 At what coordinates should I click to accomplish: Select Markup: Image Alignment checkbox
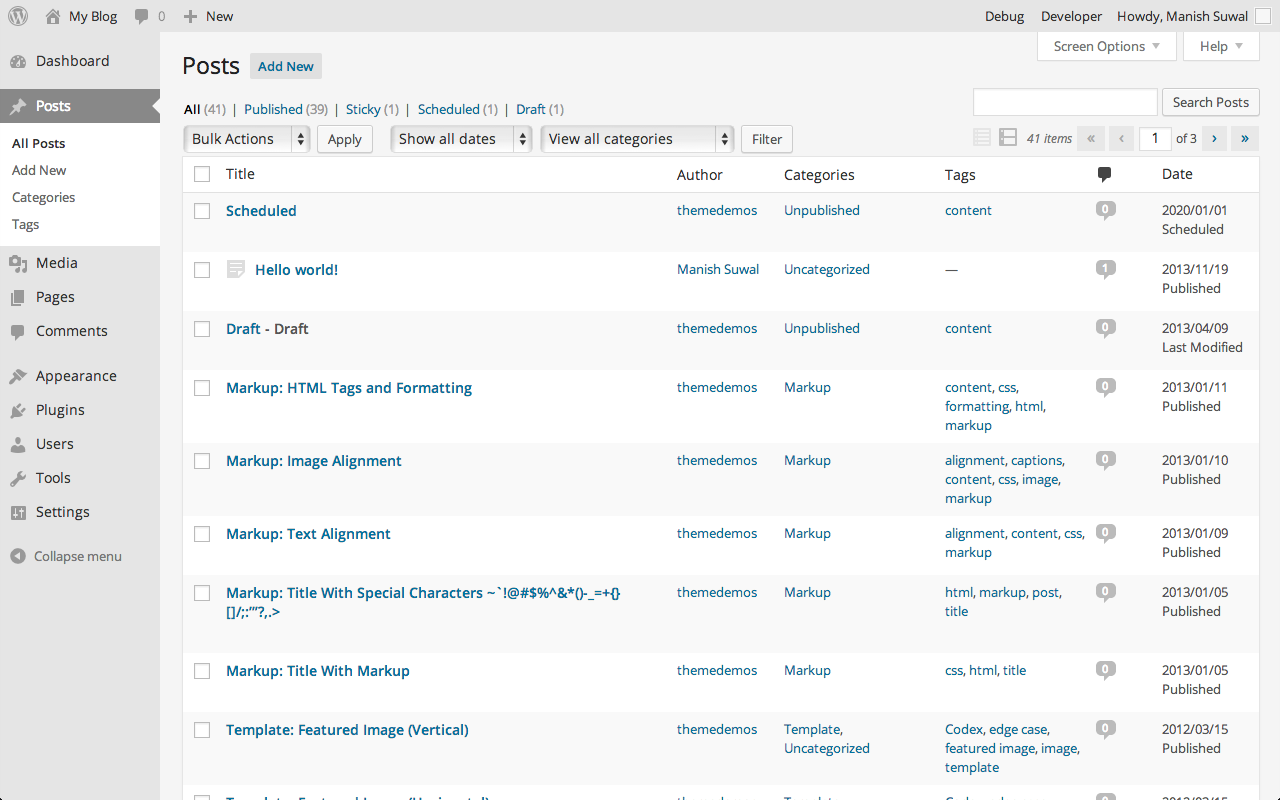point(202,461)
